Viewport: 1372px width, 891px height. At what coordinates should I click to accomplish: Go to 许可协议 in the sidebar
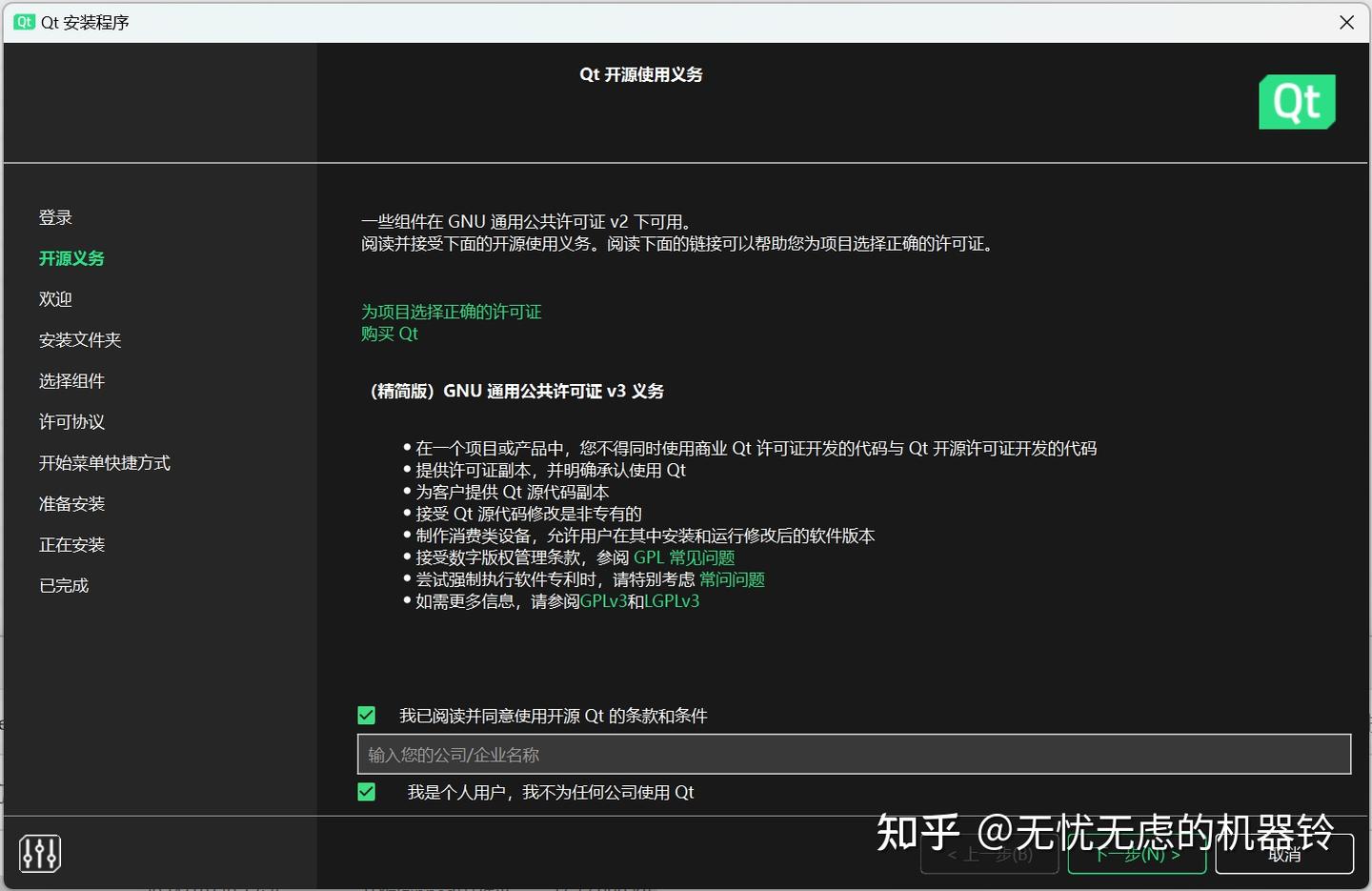click(71, 421)
